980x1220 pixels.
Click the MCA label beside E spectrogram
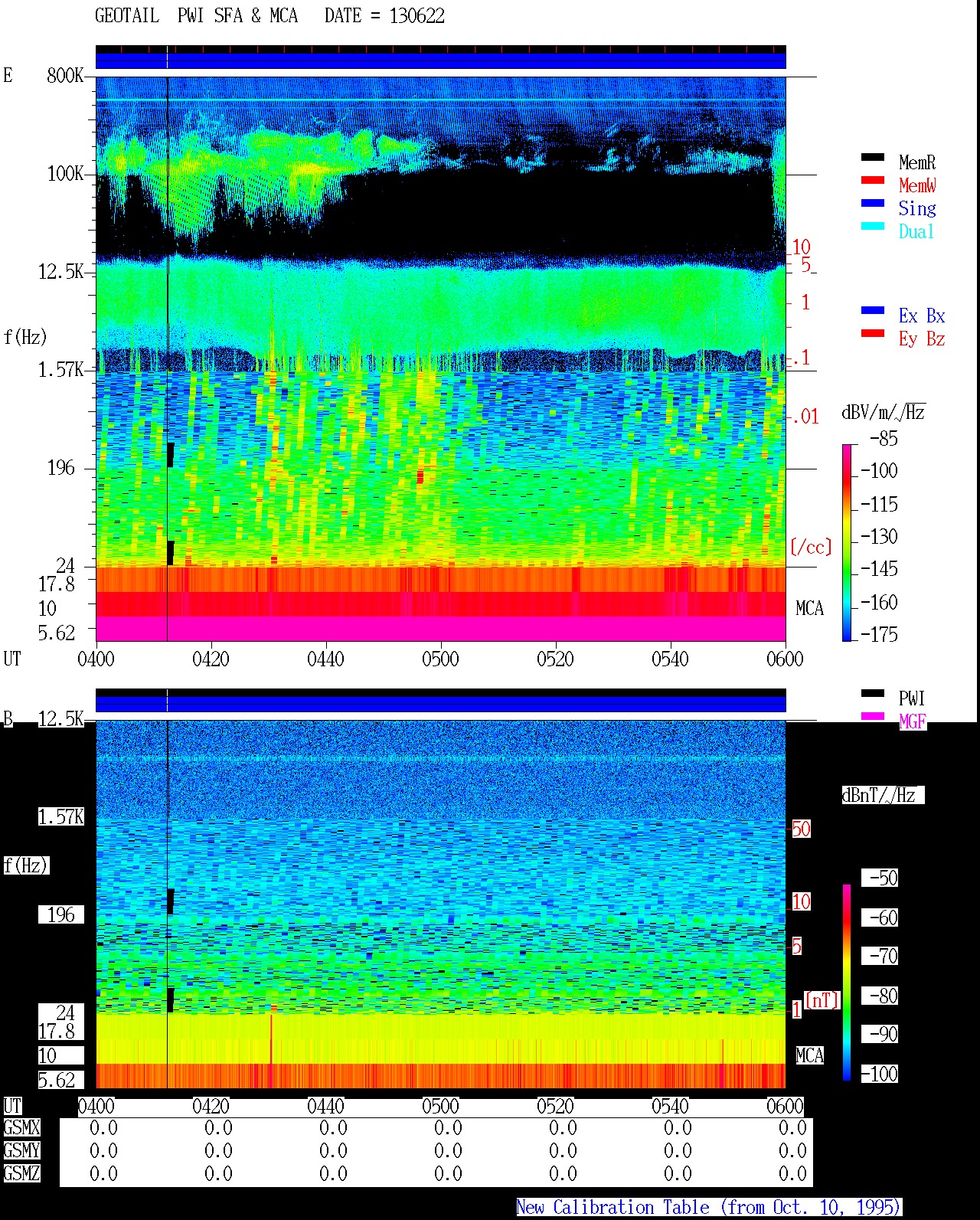(809, 609)
